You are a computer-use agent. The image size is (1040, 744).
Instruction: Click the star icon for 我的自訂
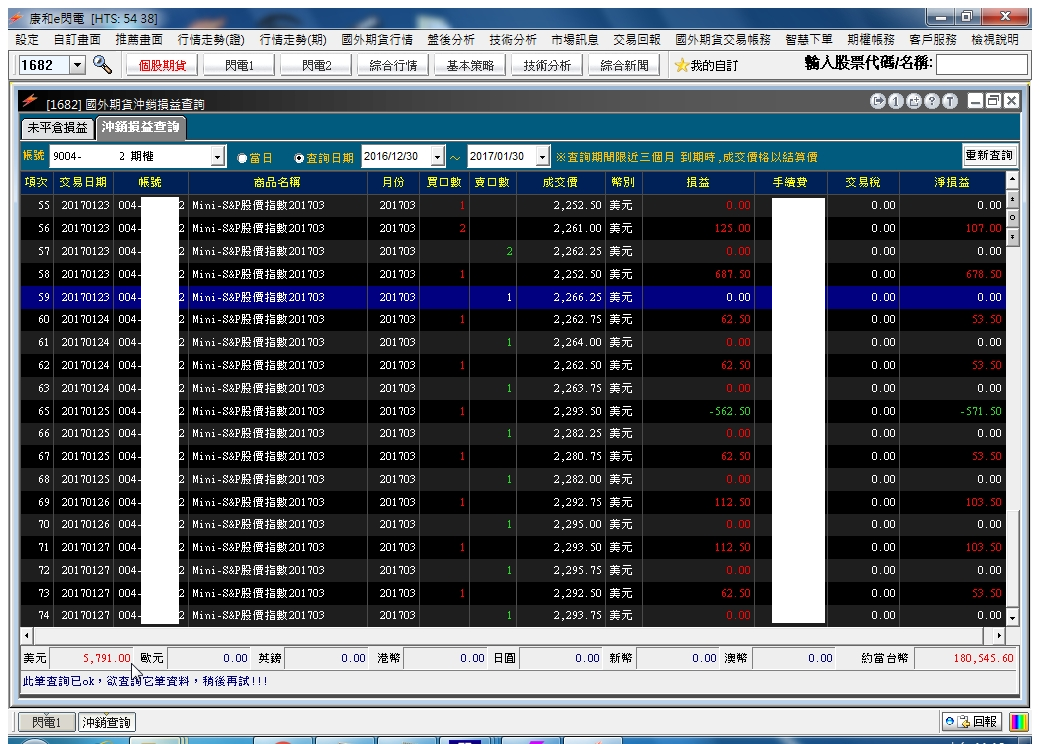pos(681,65)
